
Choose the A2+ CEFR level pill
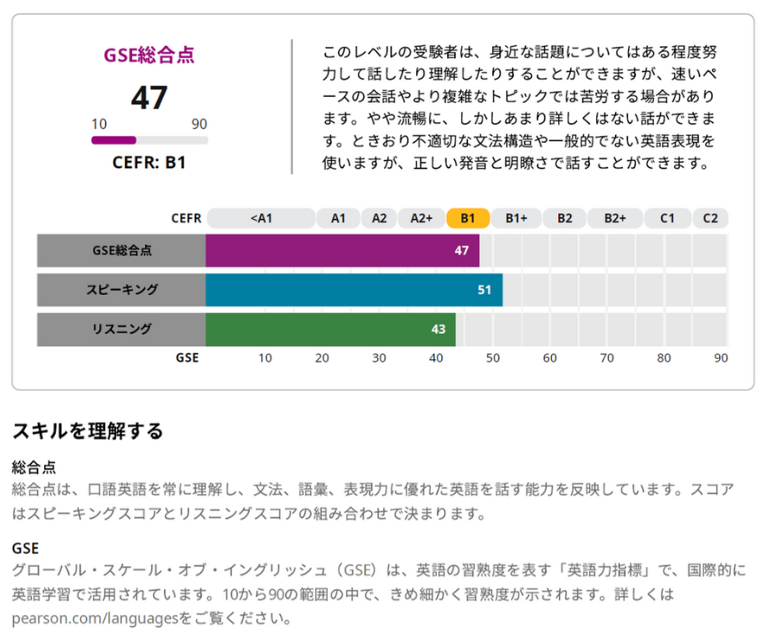(420, 218)
